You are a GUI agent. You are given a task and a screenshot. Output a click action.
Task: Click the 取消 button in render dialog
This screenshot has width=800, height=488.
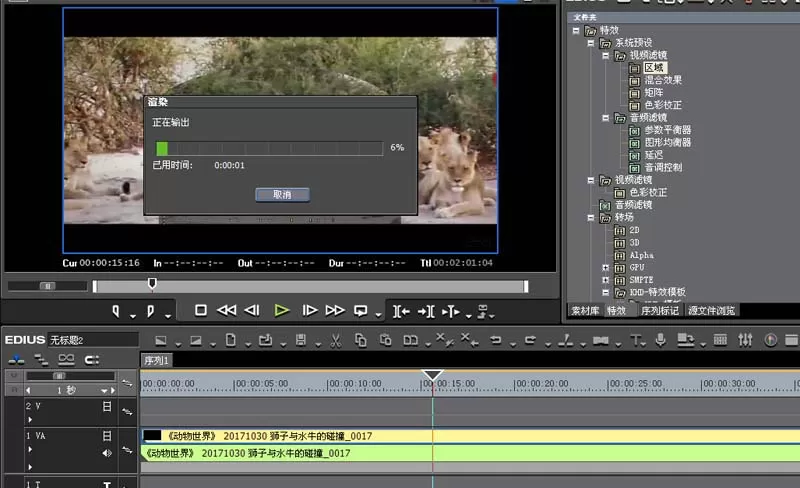282,194
